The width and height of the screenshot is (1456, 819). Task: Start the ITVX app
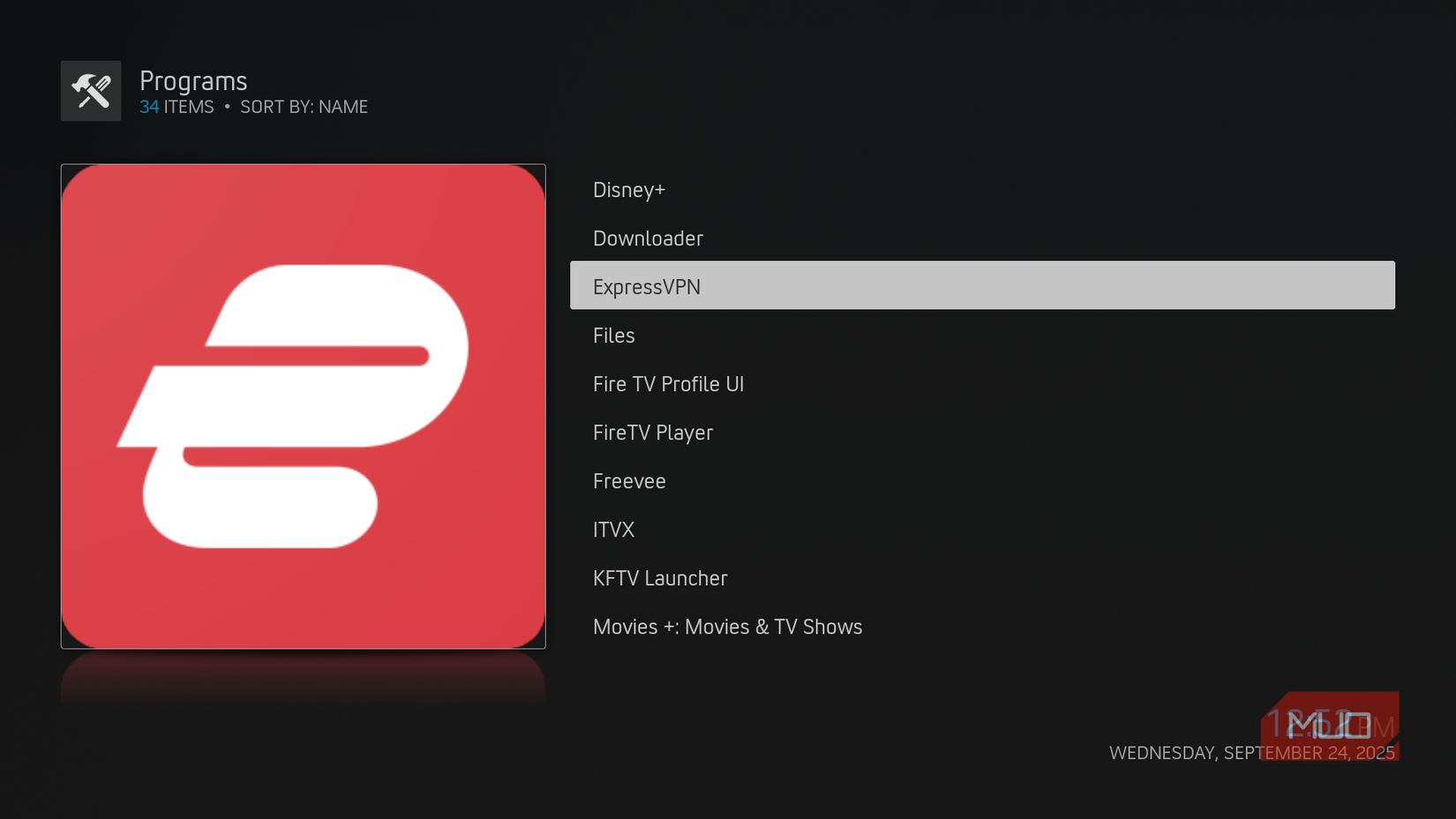[x=614, y=529]
